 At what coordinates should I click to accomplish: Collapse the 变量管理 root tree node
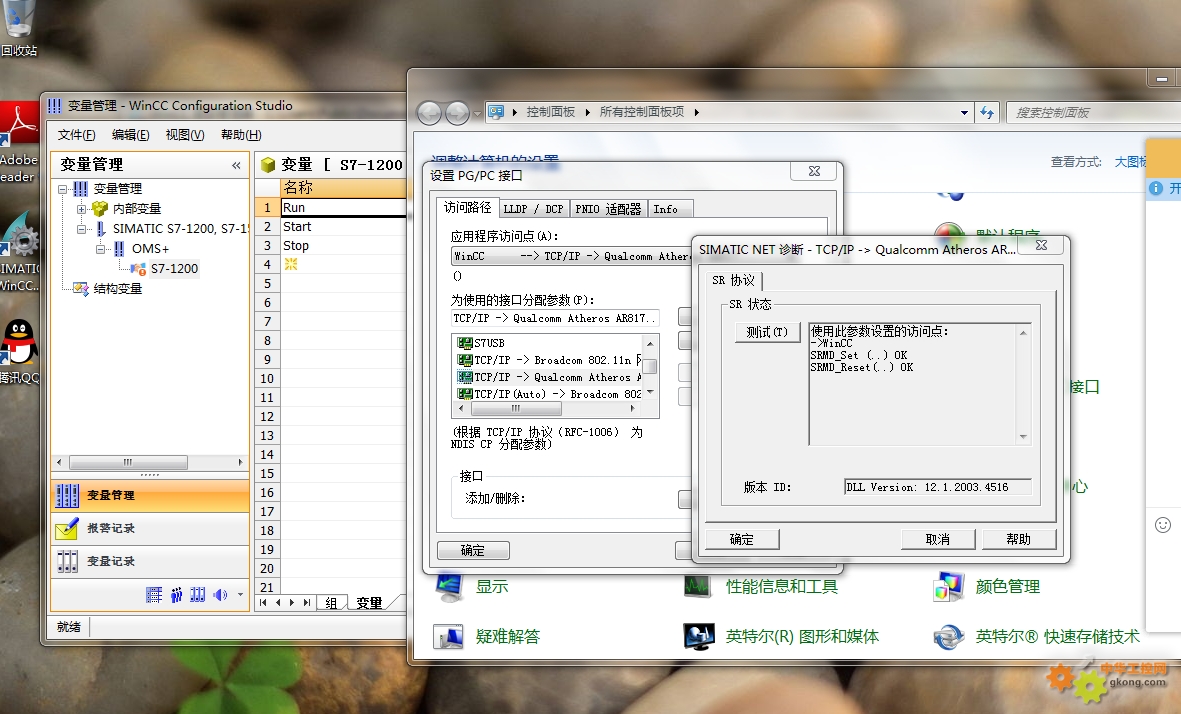[63, 189]
